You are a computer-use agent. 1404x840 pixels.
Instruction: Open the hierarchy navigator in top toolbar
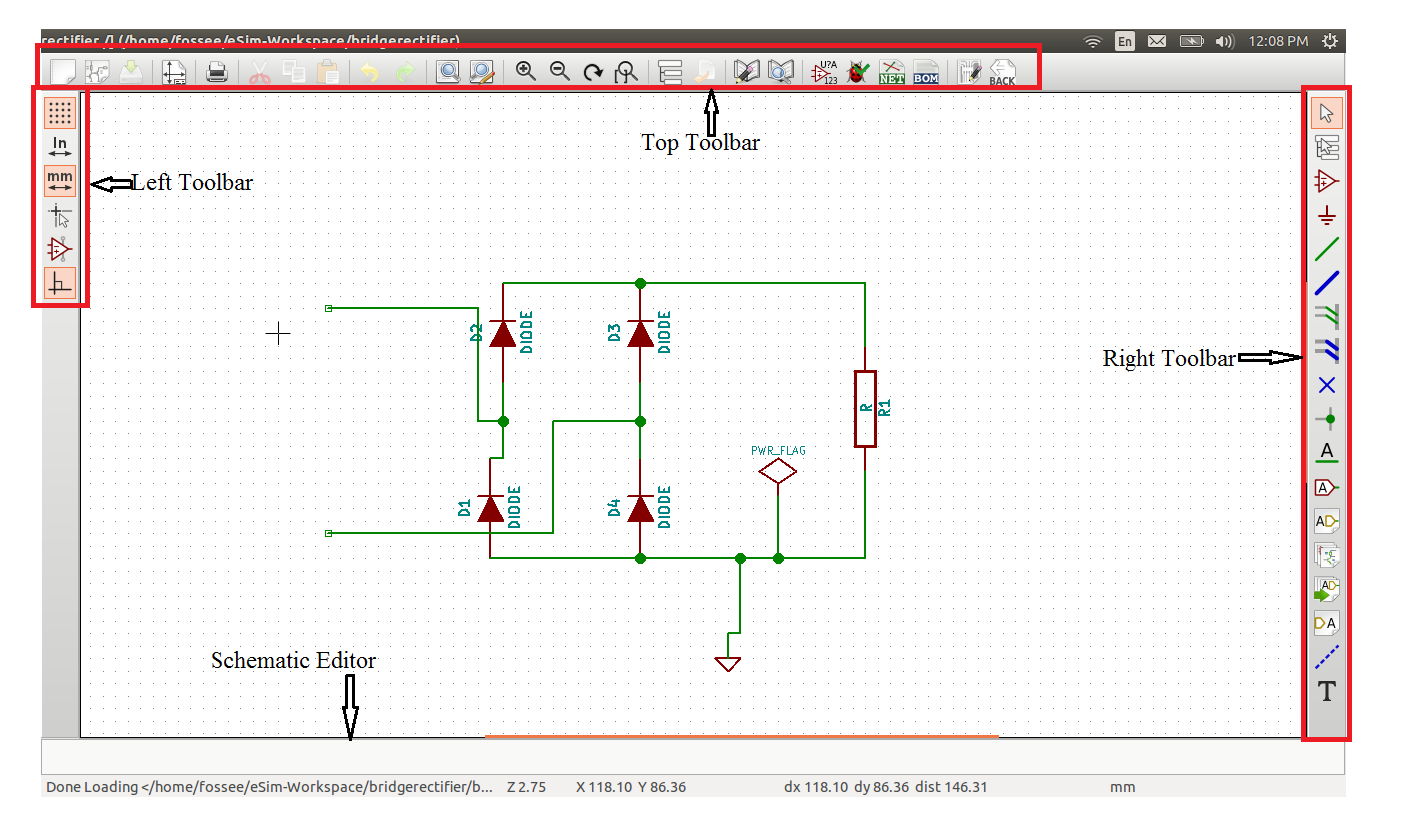click(670, 71)
